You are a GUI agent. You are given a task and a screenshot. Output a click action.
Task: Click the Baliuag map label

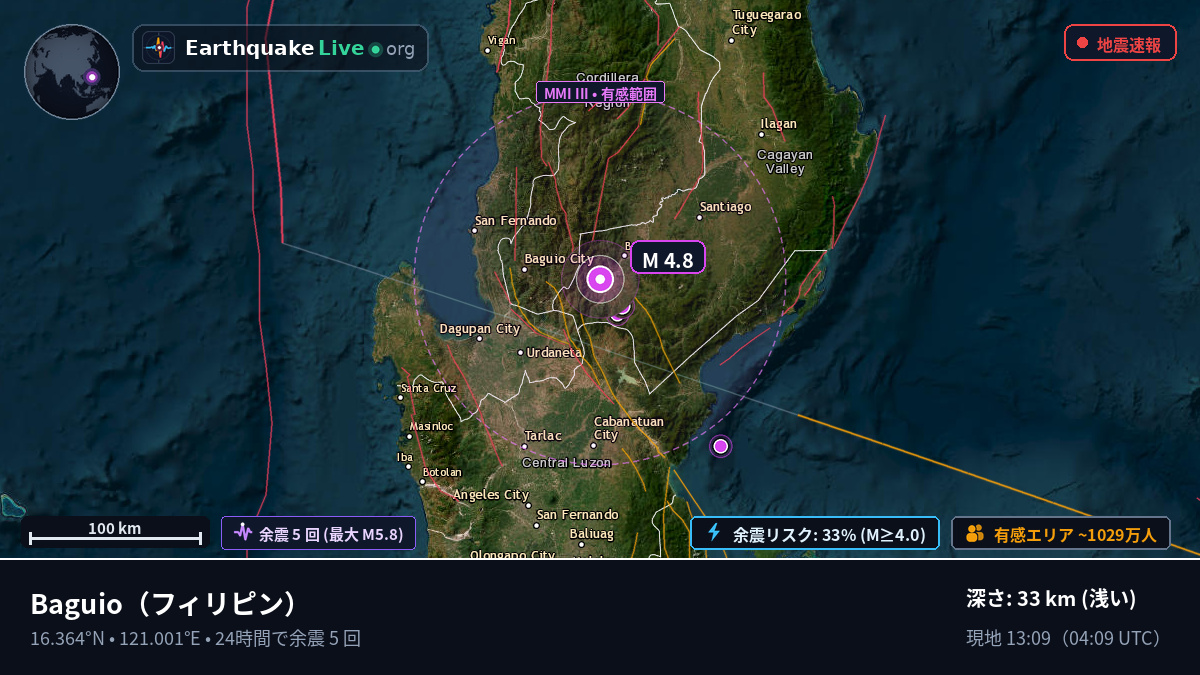(x=592, y=534)
